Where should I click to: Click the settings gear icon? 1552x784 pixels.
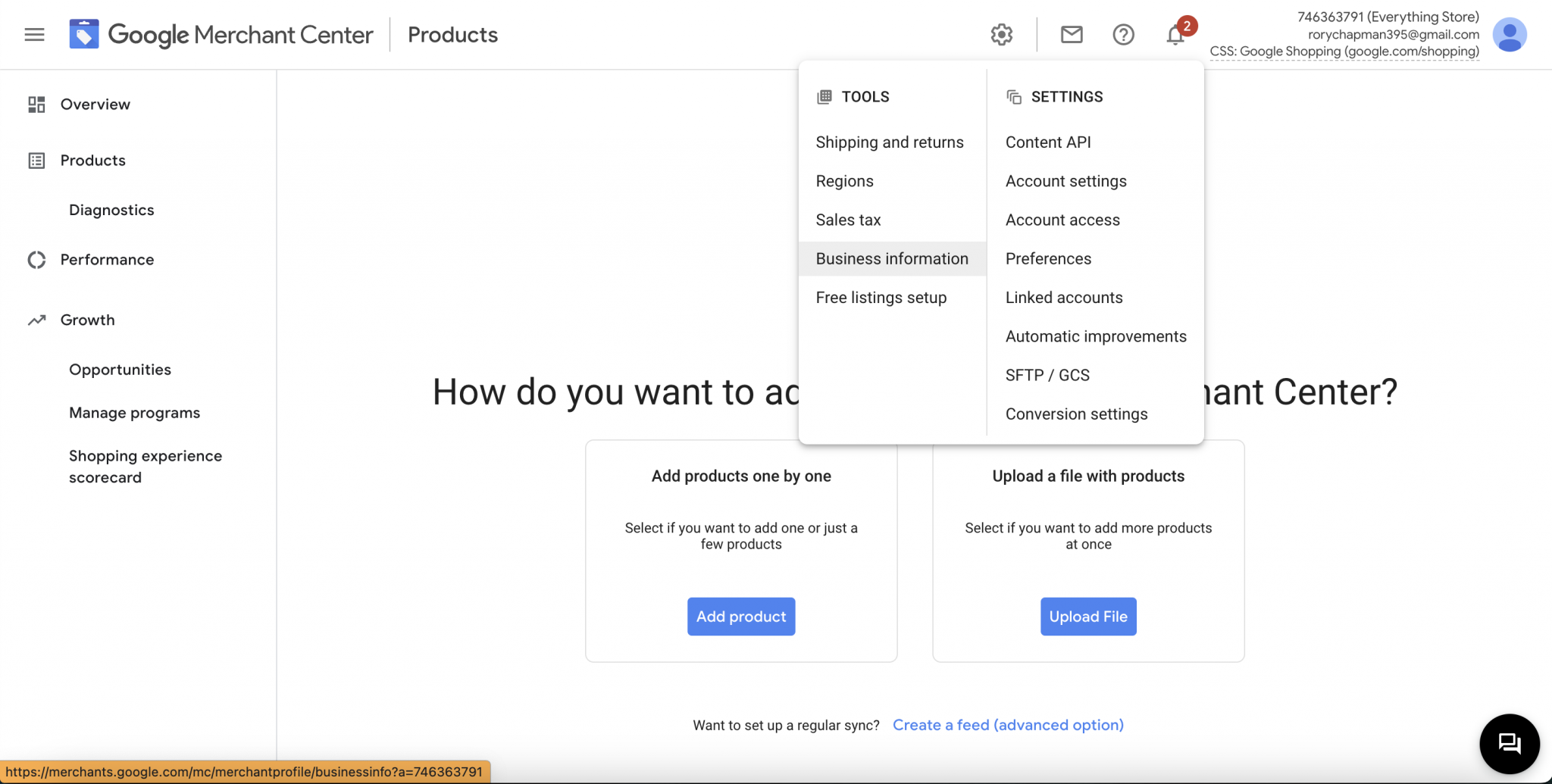(1001, 35)
